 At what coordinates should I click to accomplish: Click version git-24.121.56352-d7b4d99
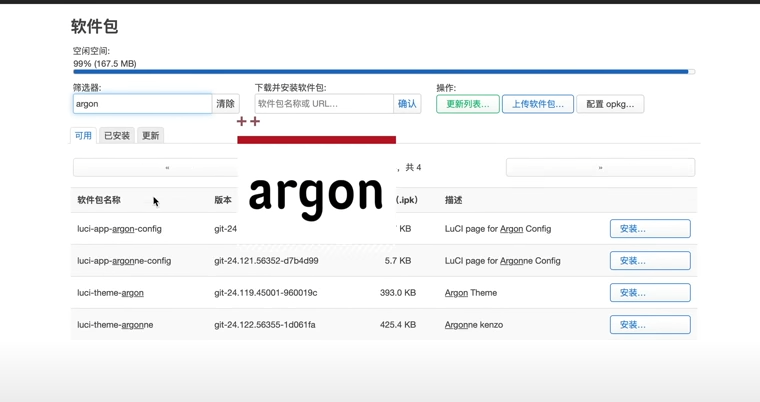point(266,261)
